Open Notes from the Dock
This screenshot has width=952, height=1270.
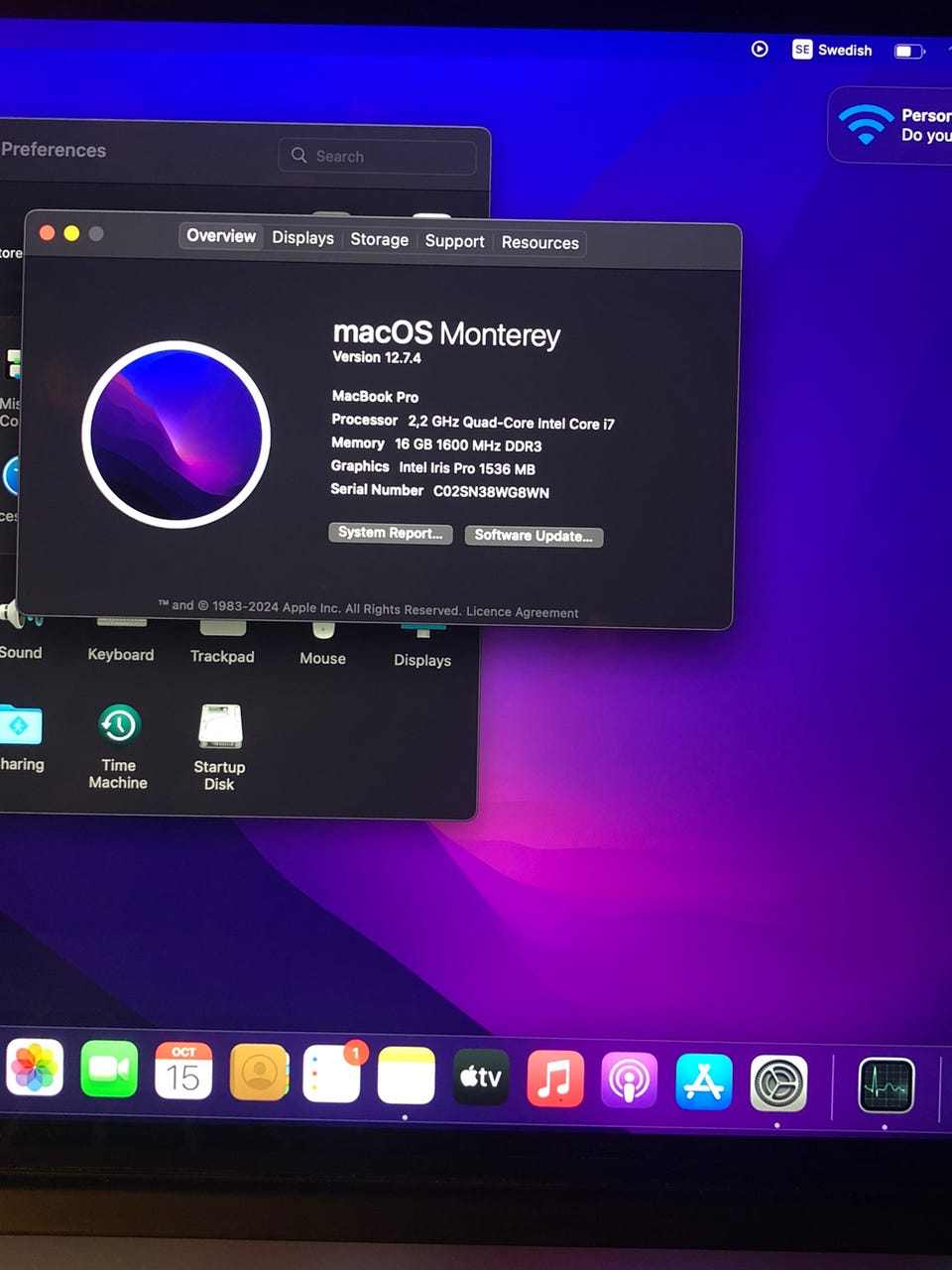pyautogui.click(x=407, y=1075)
